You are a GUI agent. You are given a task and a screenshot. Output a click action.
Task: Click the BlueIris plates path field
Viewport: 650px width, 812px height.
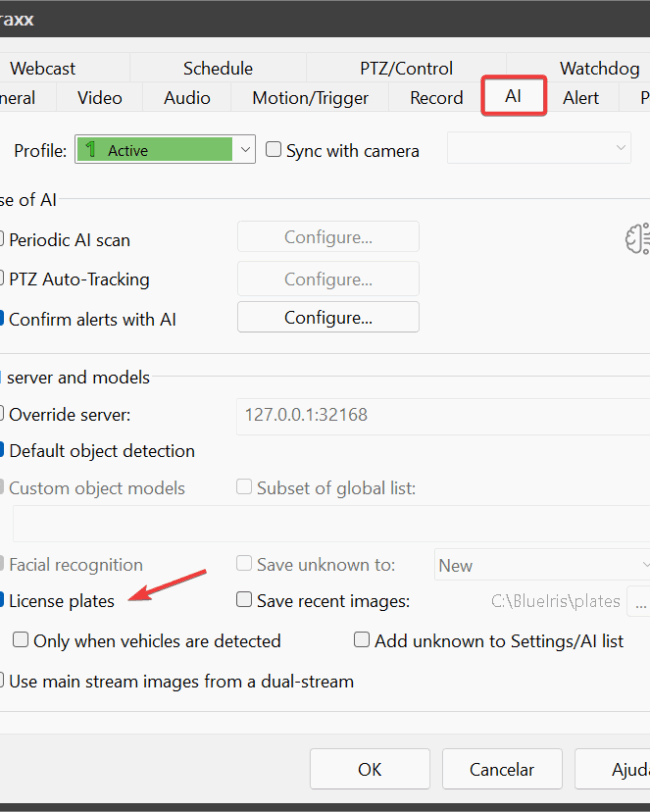[555, 601]
